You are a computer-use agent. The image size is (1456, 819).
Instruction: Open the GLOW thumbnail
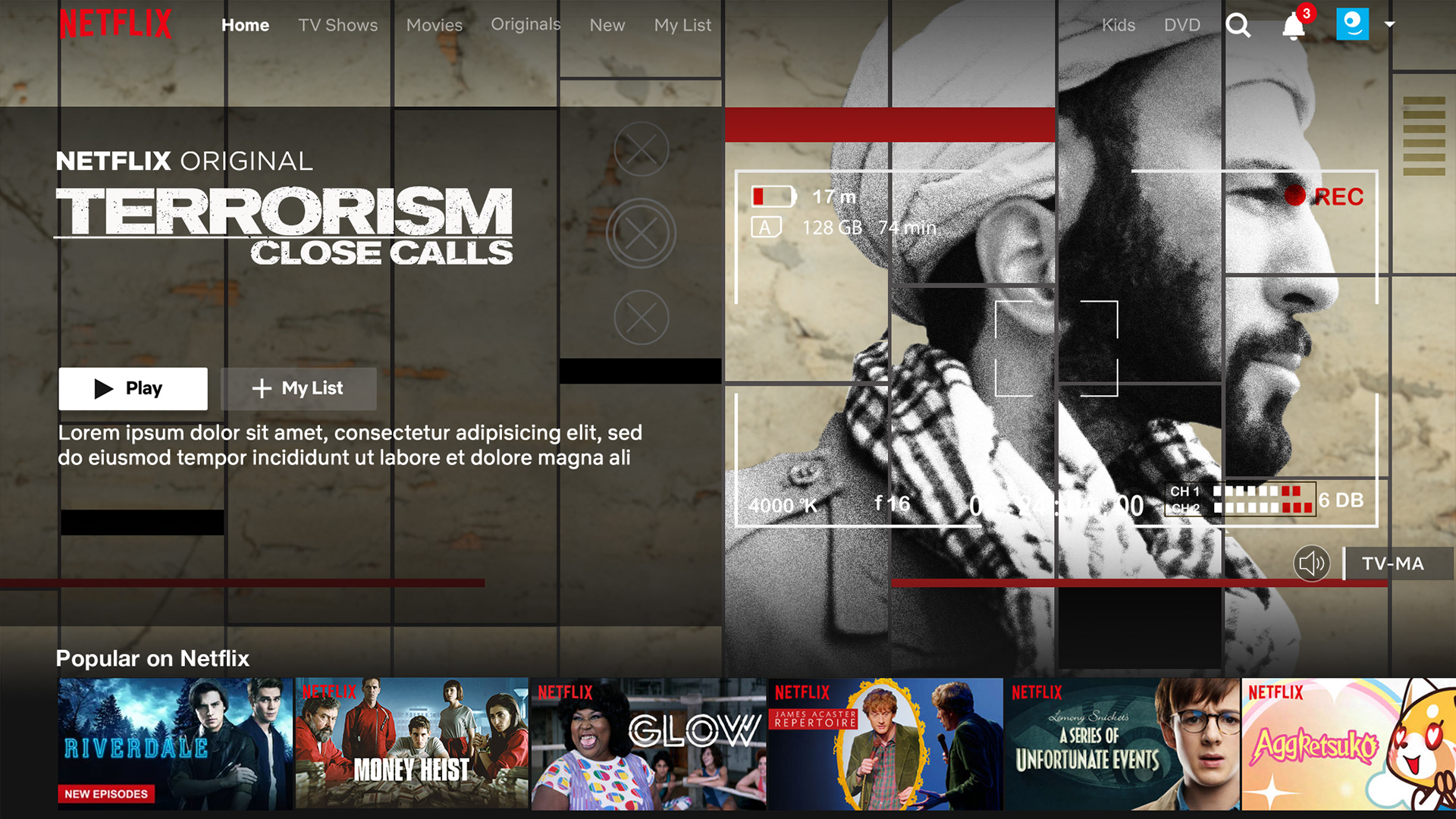649,744
